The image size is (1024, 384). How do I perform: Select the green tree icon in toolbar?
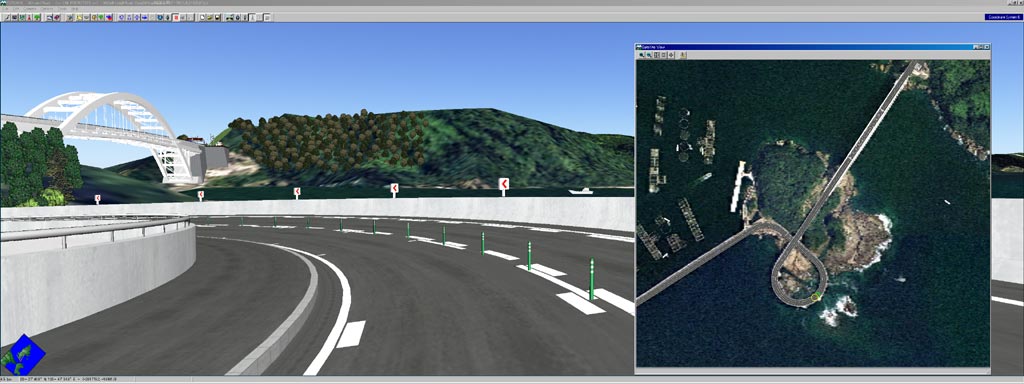pyautogui.click(x=37, y=18)
